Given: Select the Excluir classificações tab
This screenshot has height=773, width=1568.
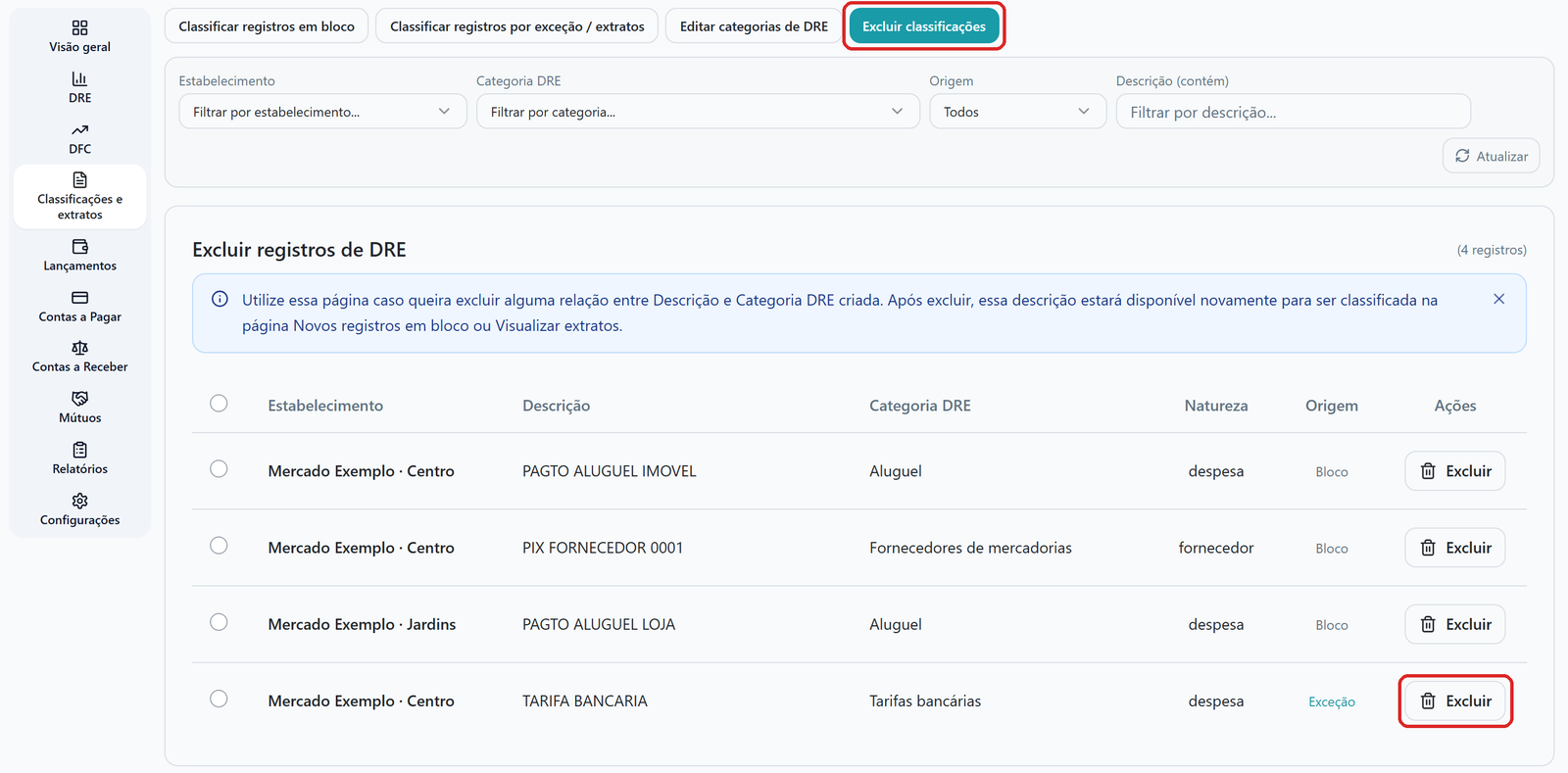Looking at the screenshot, I should click(924, 26).
